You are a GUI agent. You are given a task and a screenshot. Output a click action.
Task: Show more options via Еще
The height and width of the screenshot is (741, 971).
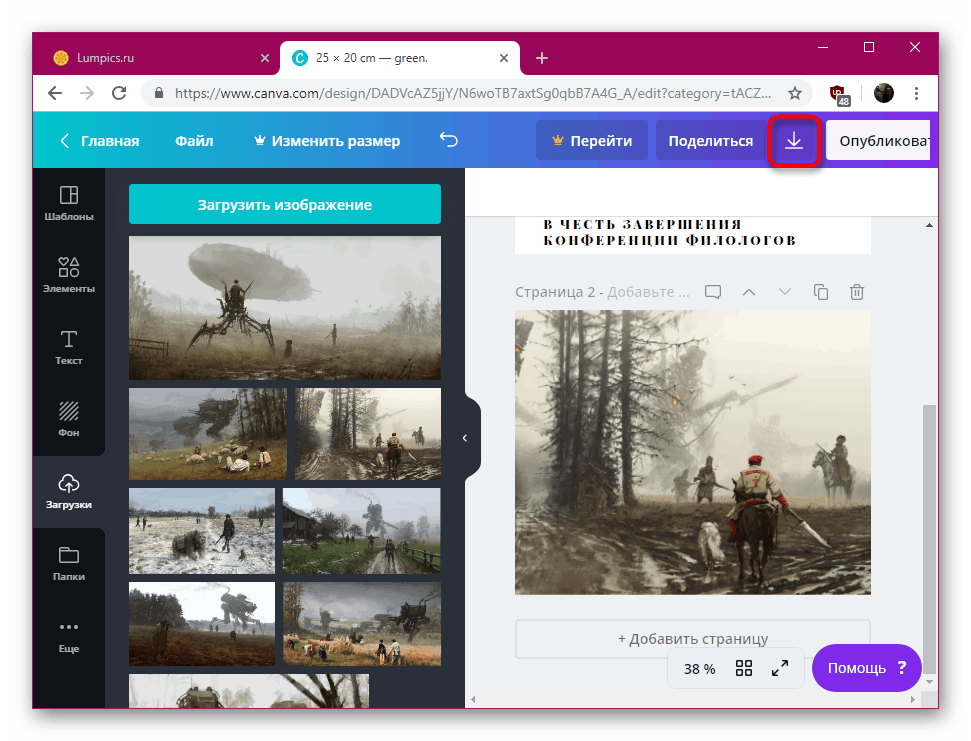[69, 636]
